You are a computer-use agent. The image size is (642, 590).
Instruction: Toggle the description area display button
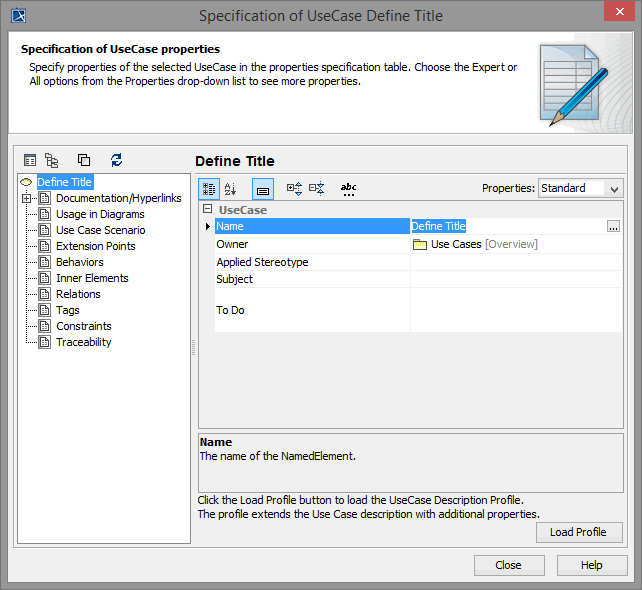262,188
